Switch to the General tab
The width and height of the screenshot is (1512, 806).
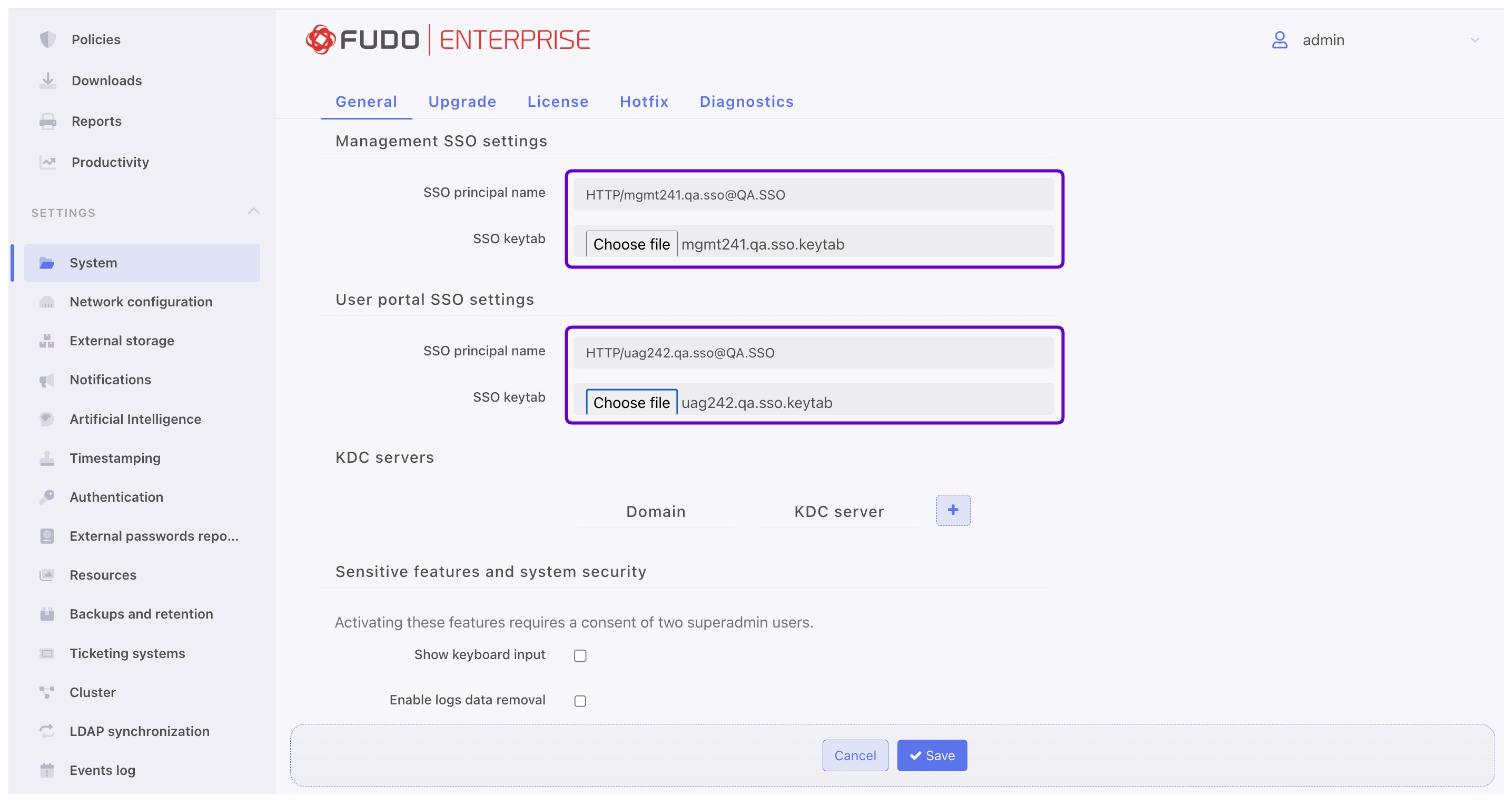[366, 102]
